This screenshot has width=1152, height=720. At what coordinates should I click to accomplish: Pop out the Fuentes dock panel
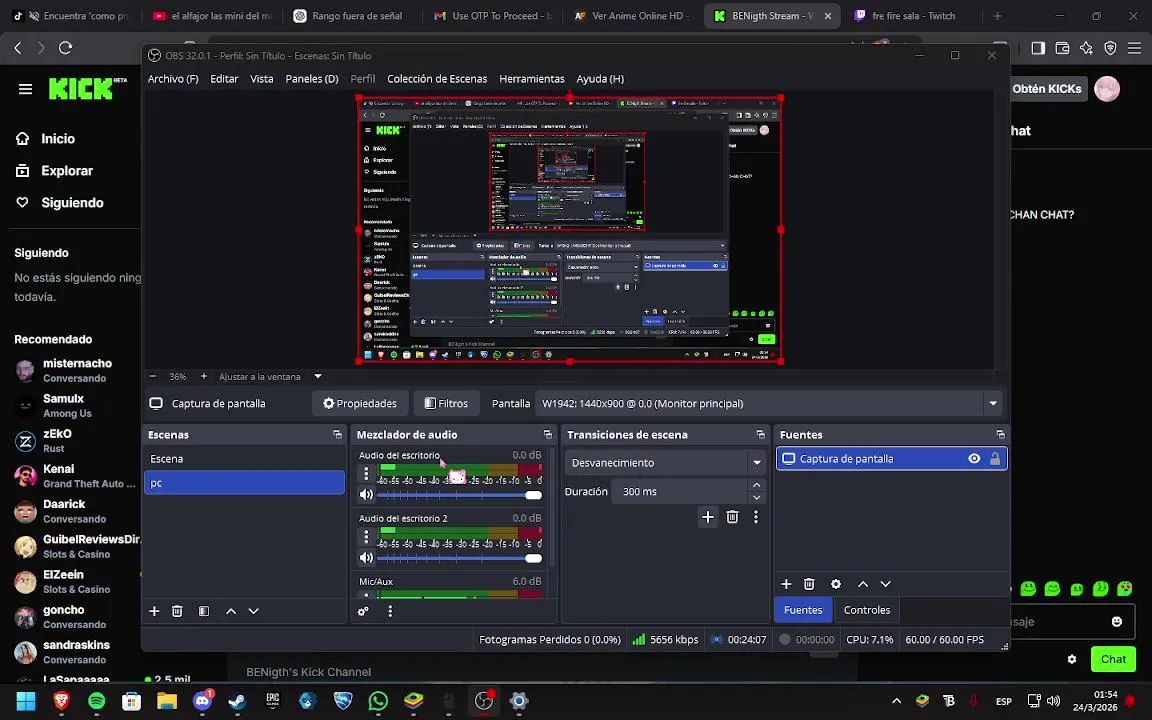click(x=1000, y=435)
